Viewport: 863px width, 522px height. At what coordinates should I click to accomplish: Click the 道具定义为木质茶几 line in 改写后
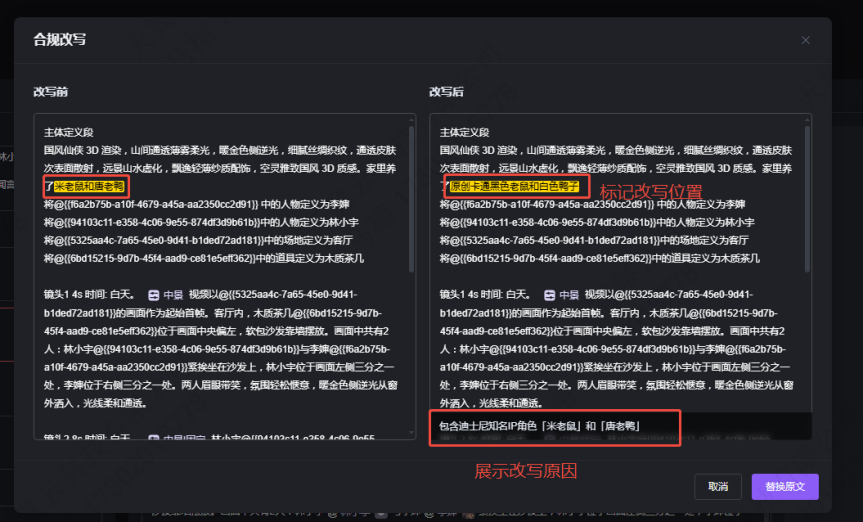[599, 258]
